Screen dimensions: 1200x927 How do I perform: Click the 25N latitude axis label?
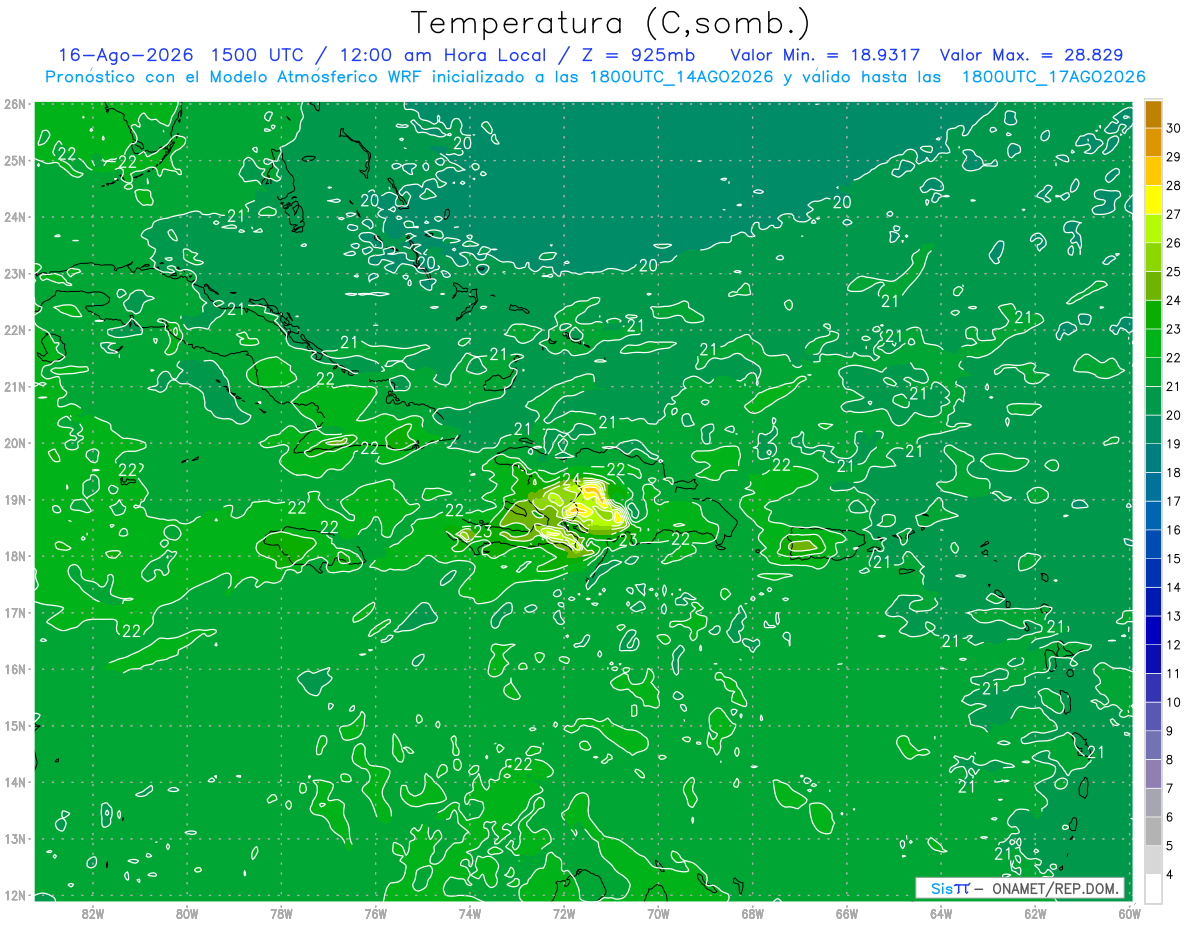15,161
